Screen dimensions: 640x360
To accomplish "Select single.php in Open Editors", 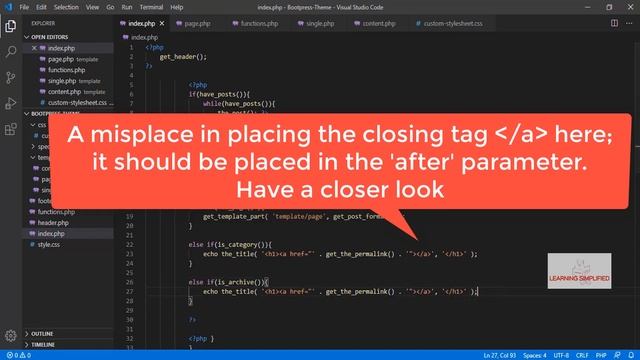I will click(x=68, y=81).
